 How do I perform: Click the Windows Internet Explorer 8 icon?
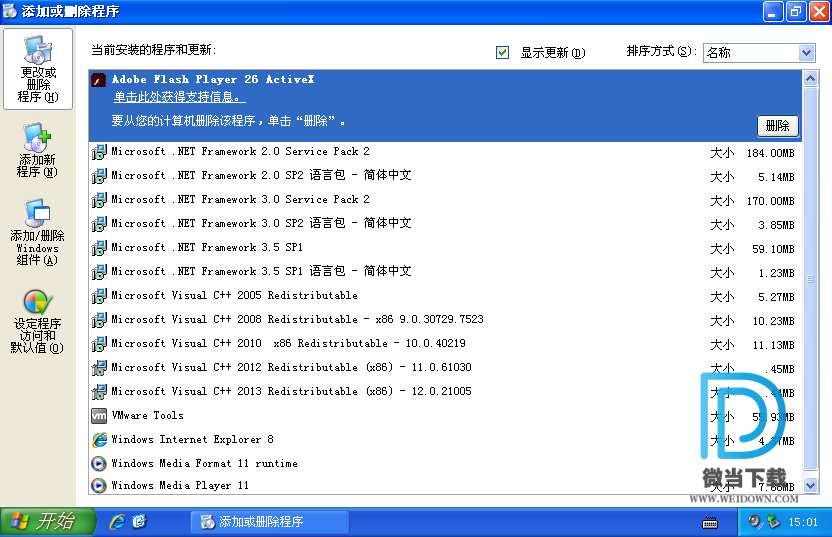tap(99, 440)
